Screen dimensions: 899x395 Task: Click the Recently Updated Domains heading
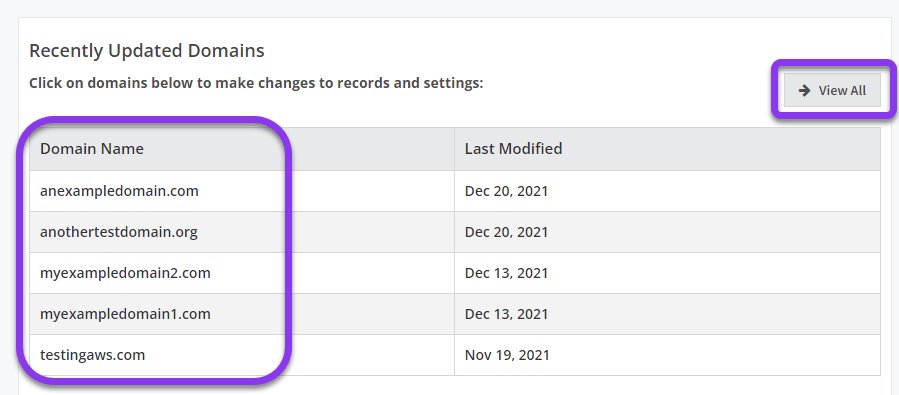tap(147, 51)
